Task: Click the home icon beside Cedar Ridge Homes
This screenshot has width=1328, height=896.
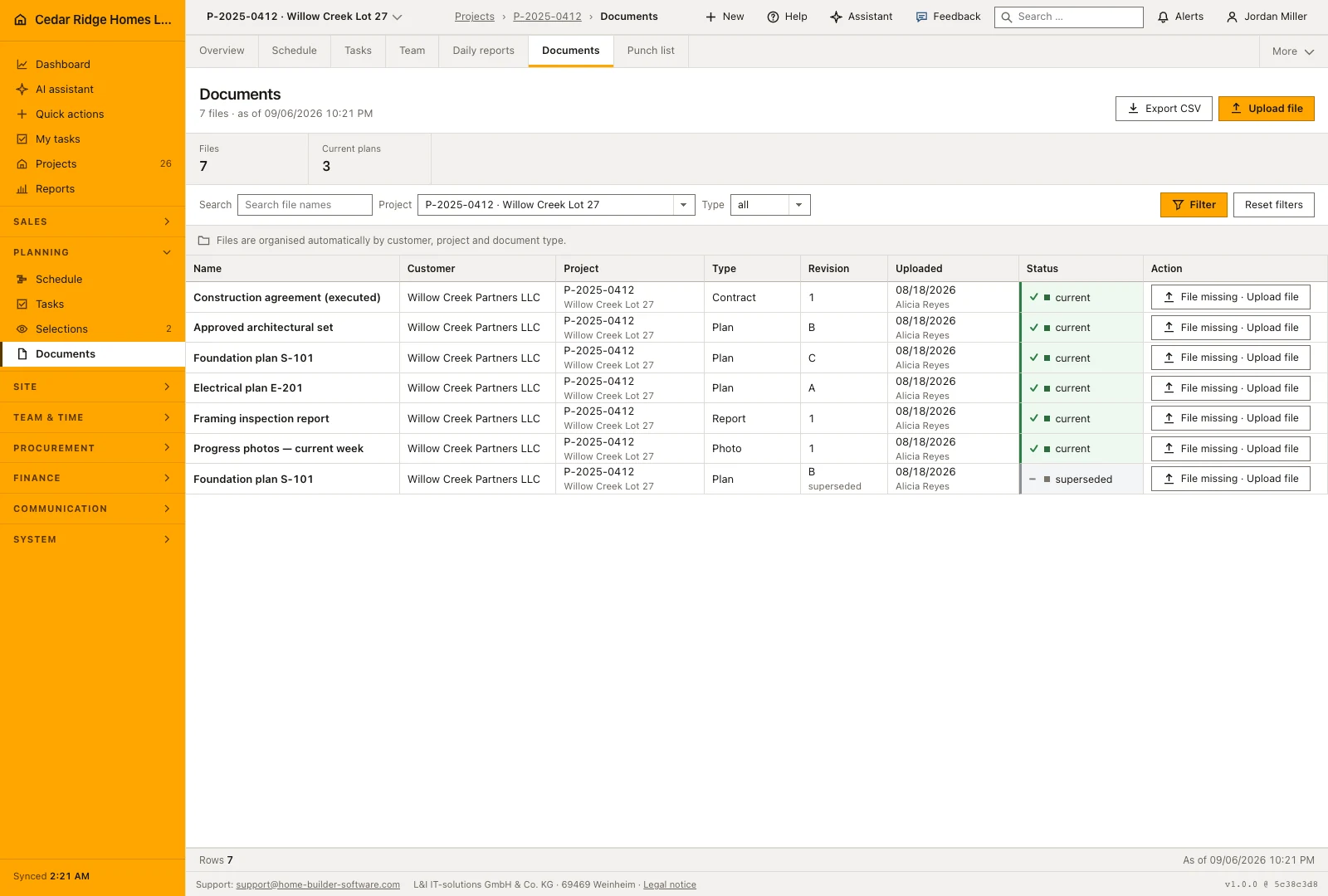Action: pos(21,20)
